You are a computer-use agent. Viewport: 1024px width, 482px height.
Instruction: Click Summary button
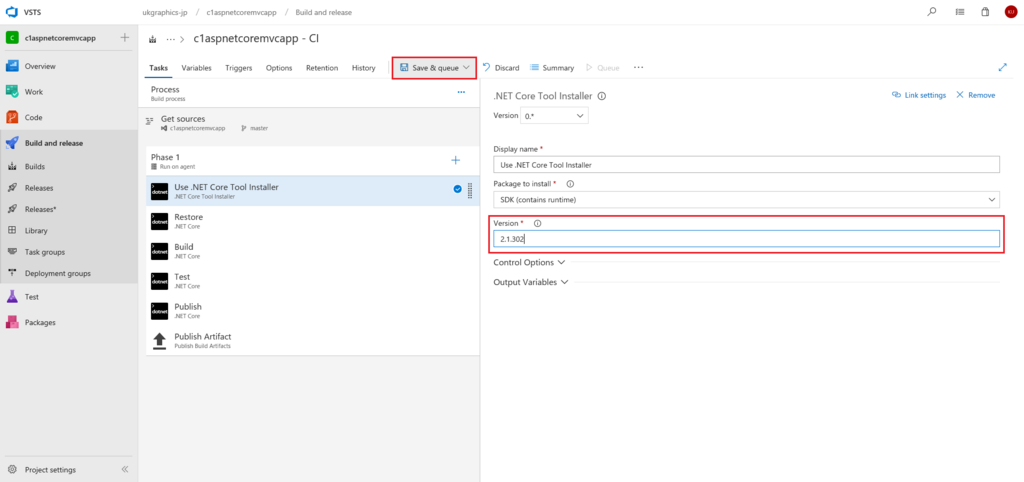pyautogui.click(x=552, y=68)
